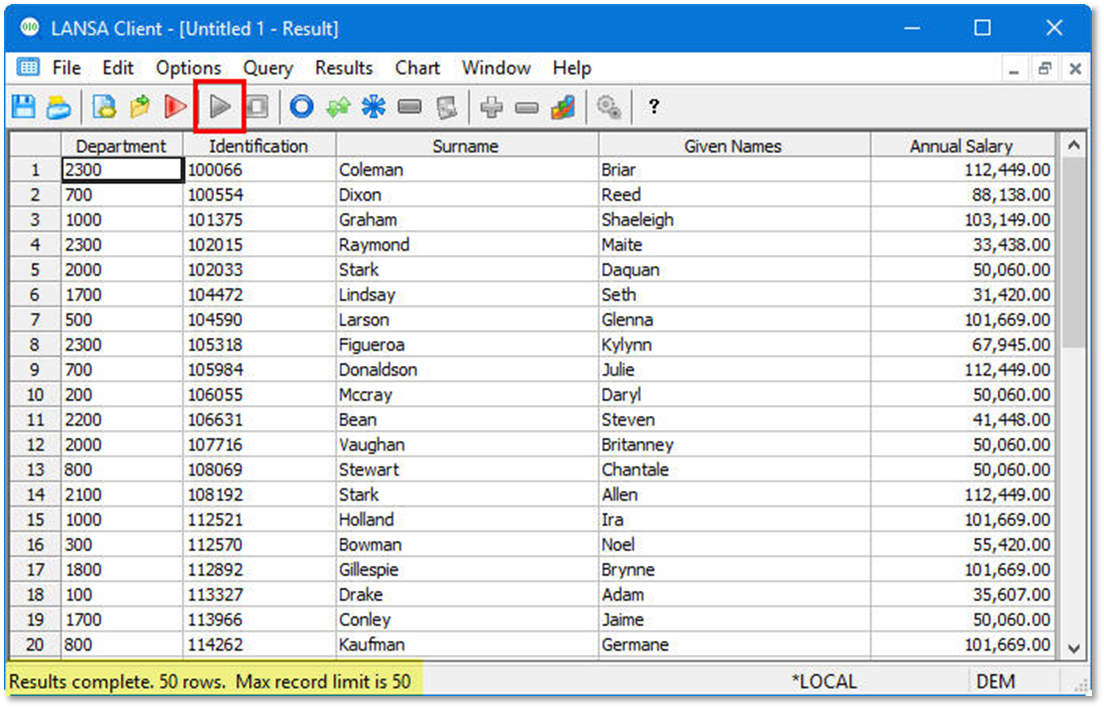Click the grid icon beside File menu
The height and width of the screenshot is (708, 1104).
tap(29, 68)
